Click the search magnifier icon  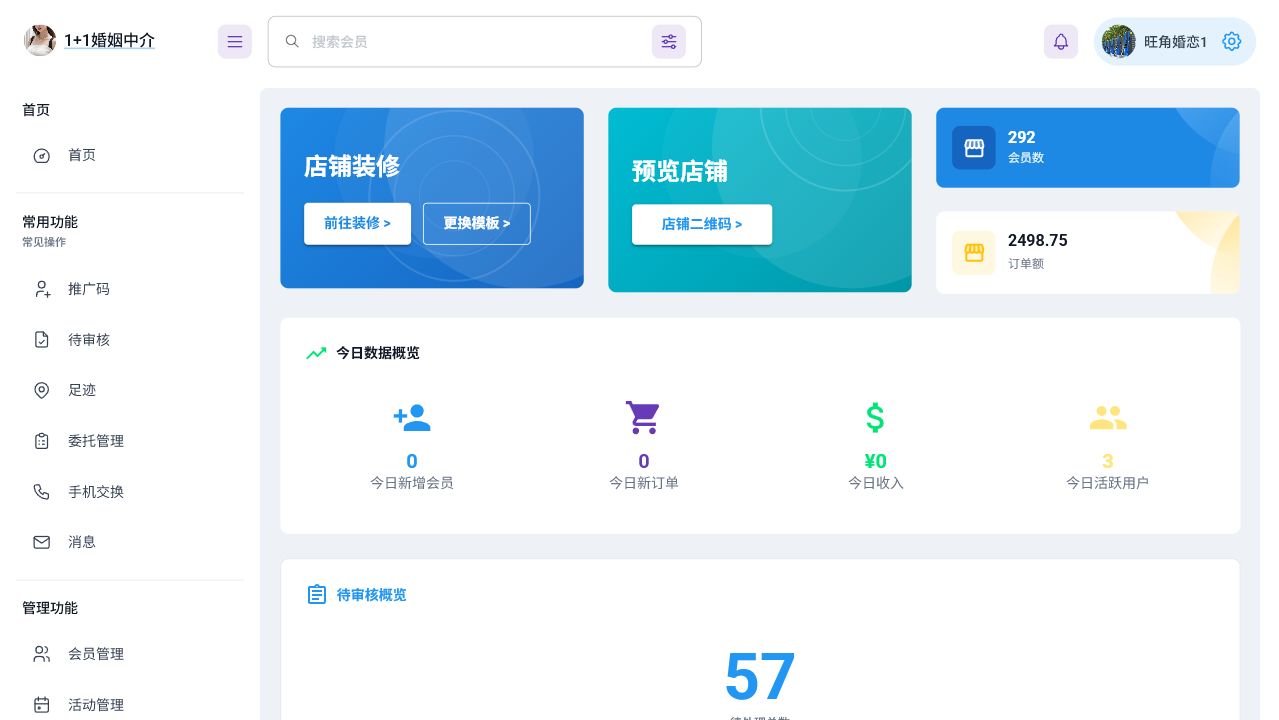pos(292,41)
